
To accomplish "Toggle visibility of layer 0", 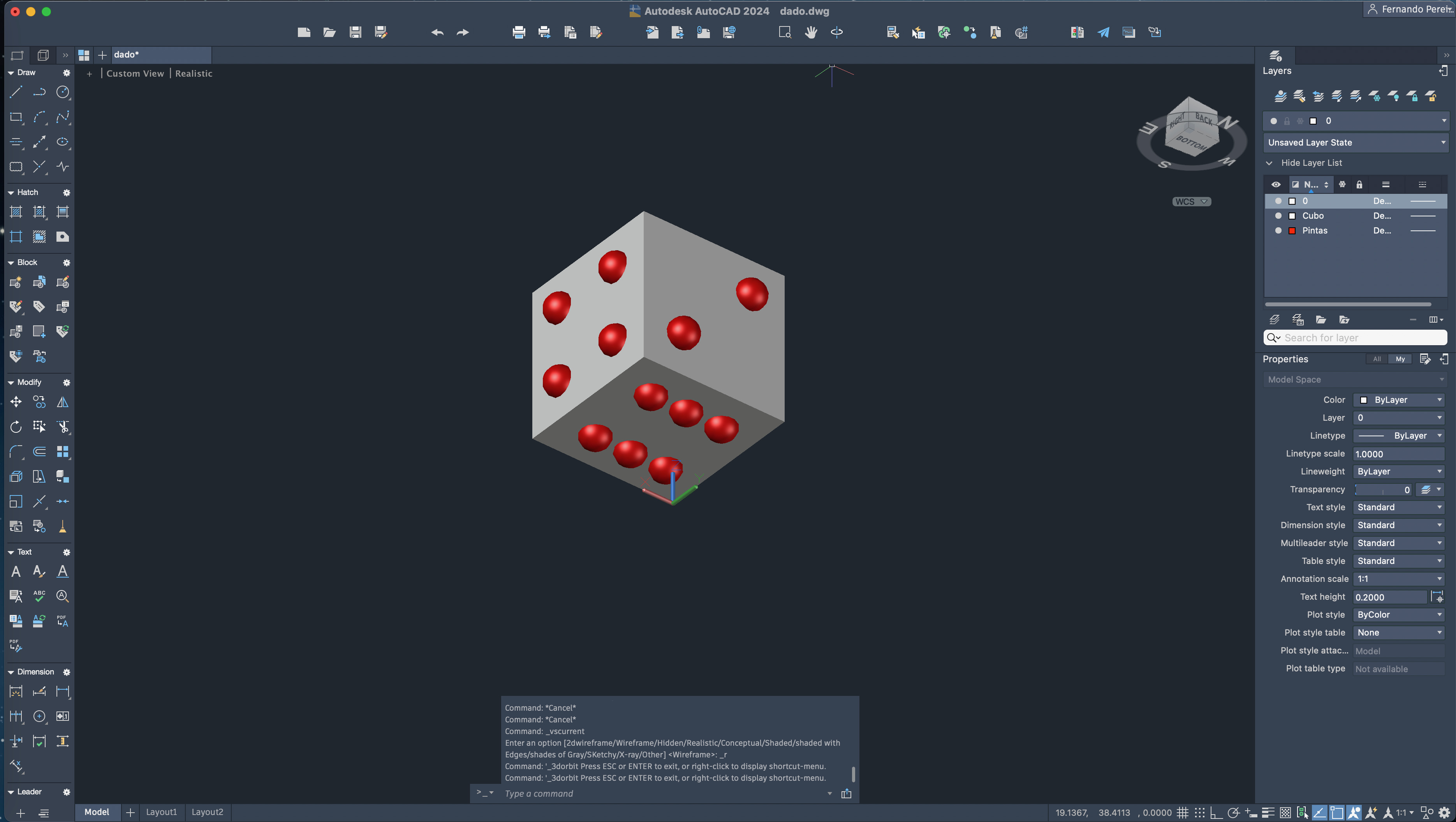I will click(1278, 201).
